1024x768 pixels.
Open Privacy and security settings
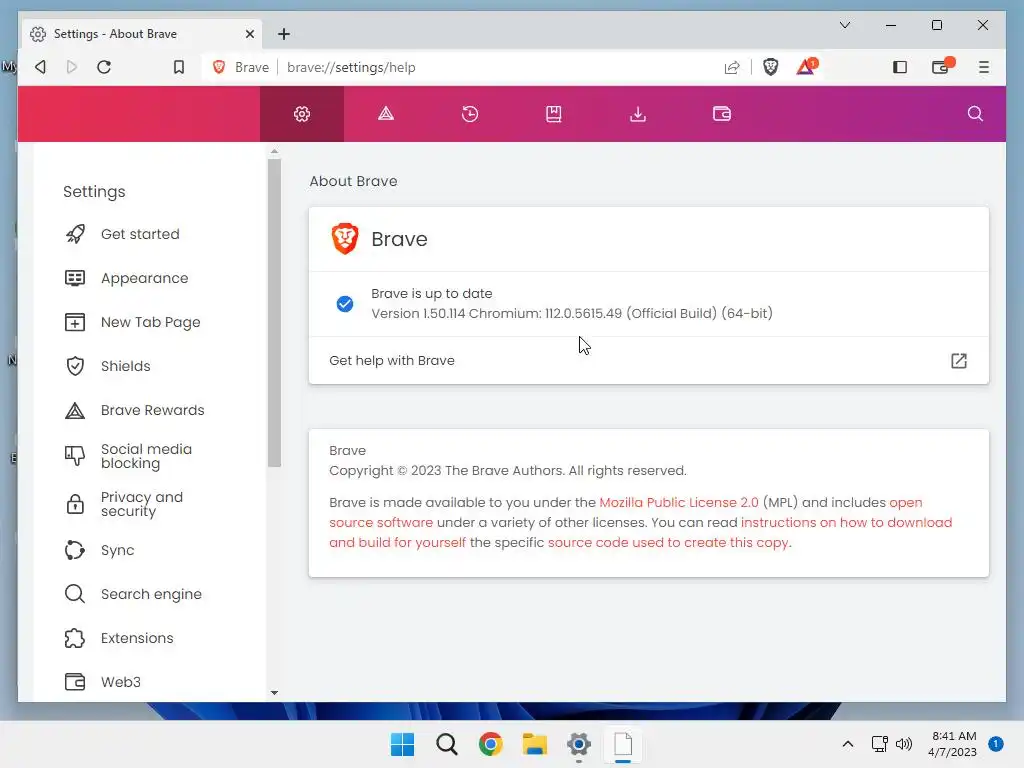point(142,504)
